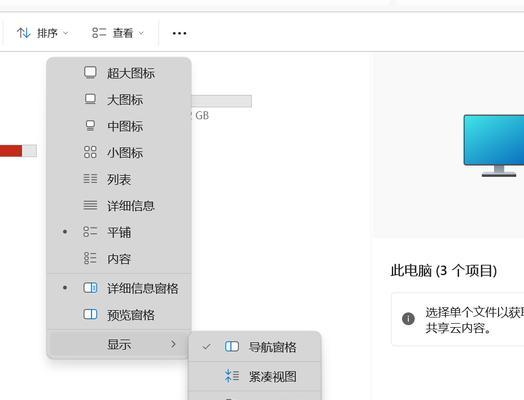Click the info circle icon in details pane
This screenshot has width=524, height=400.
408,319
